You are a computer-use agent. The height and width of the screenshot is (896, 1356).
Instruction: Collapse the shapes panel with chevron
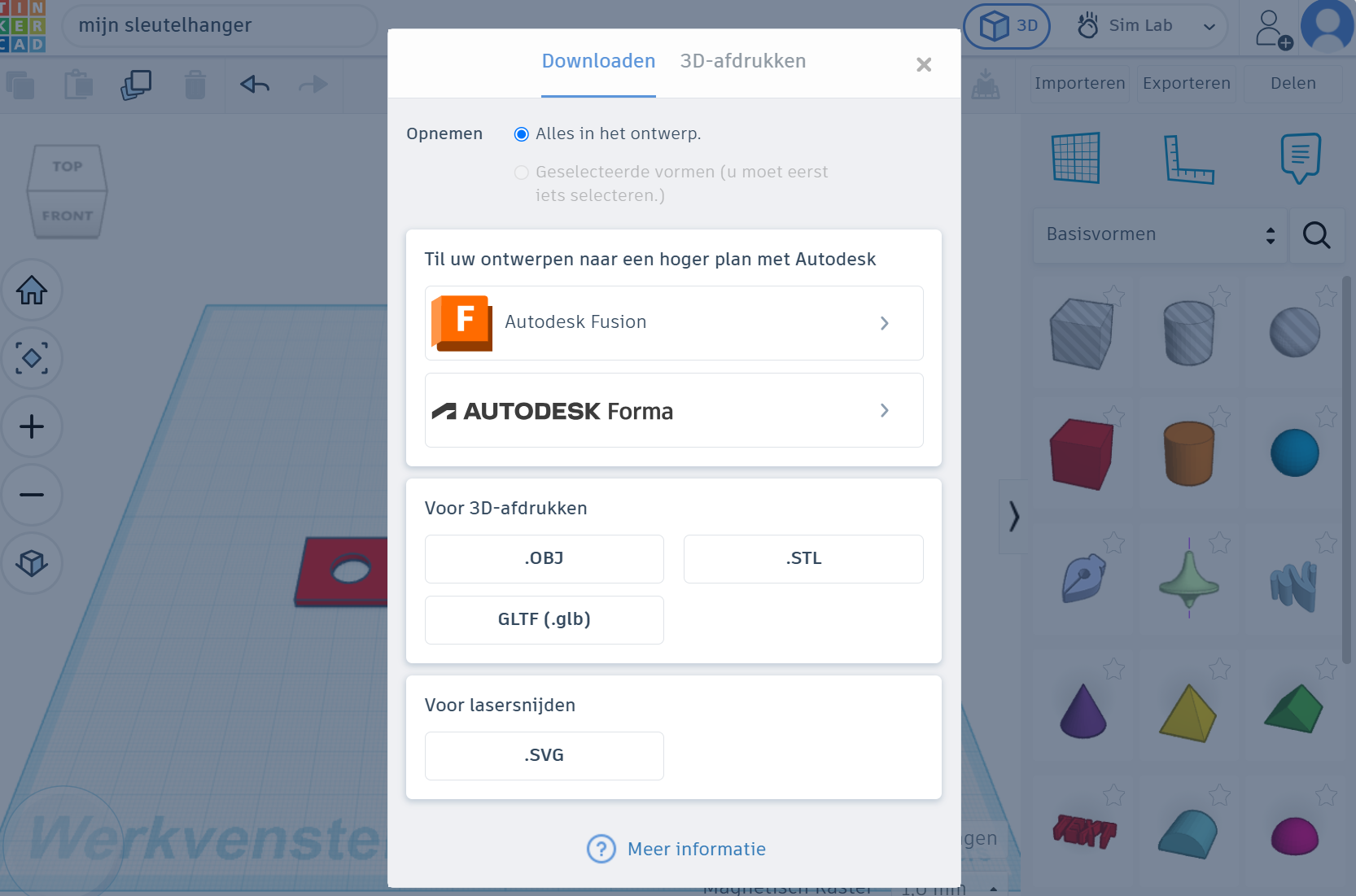tap(1013, 517)
